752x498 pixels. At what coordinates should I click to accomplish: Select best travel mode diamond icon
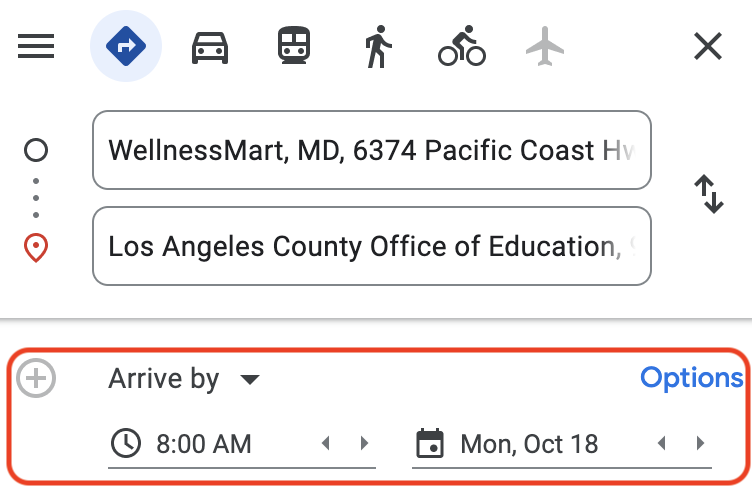[x=126, y=46]
